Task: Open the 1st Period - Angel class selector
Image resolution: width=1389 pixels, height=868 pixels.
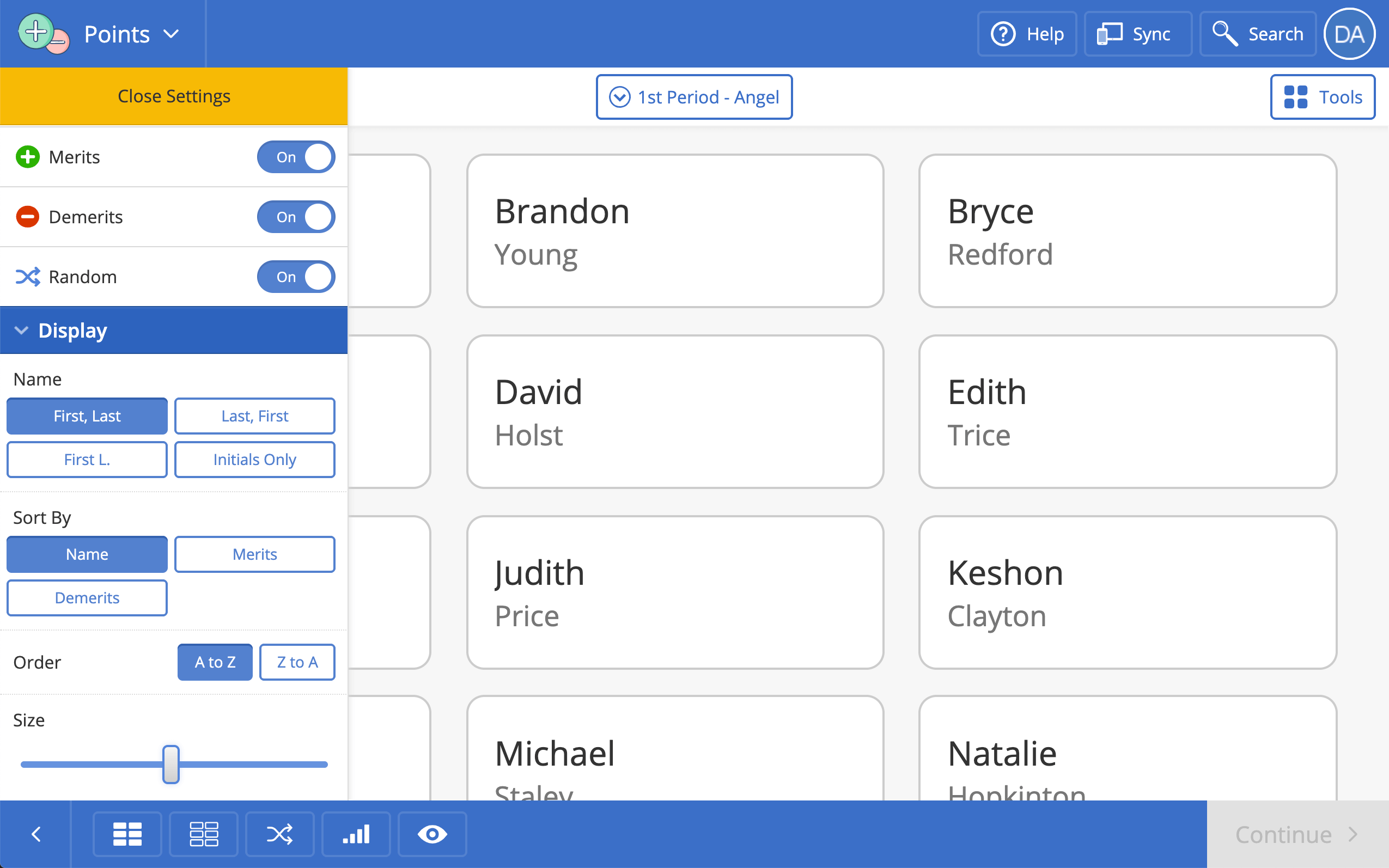Action: 693,97
